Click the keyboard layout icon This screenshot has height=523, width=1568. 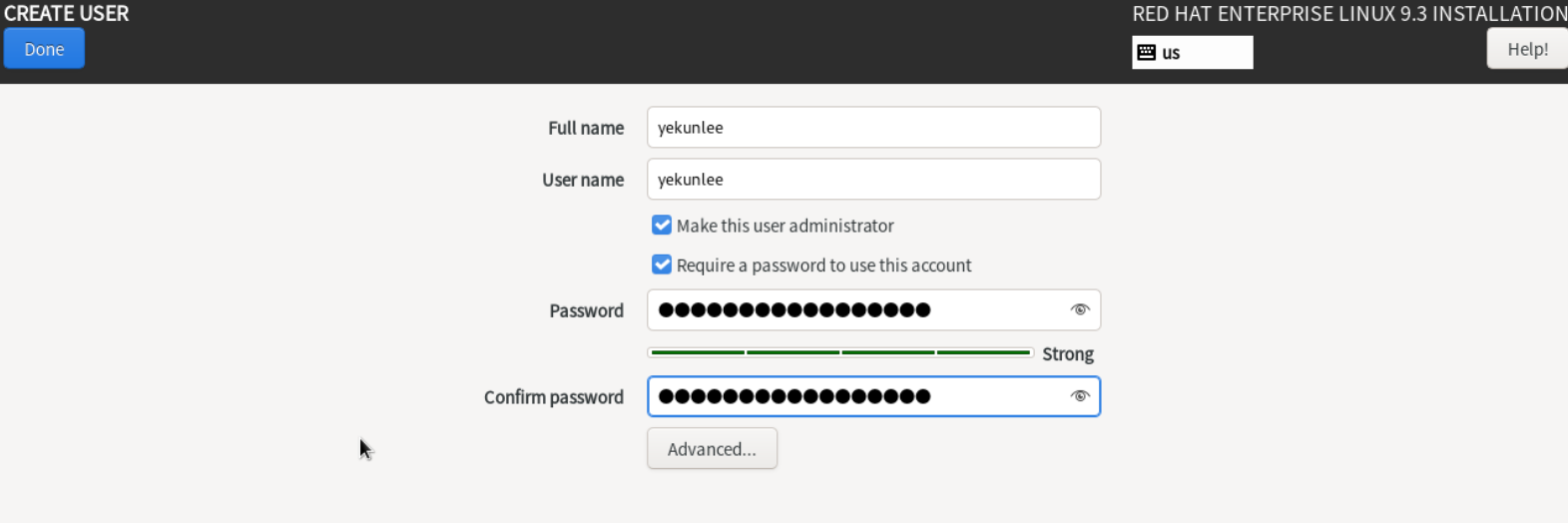(x=1146, y=53)
